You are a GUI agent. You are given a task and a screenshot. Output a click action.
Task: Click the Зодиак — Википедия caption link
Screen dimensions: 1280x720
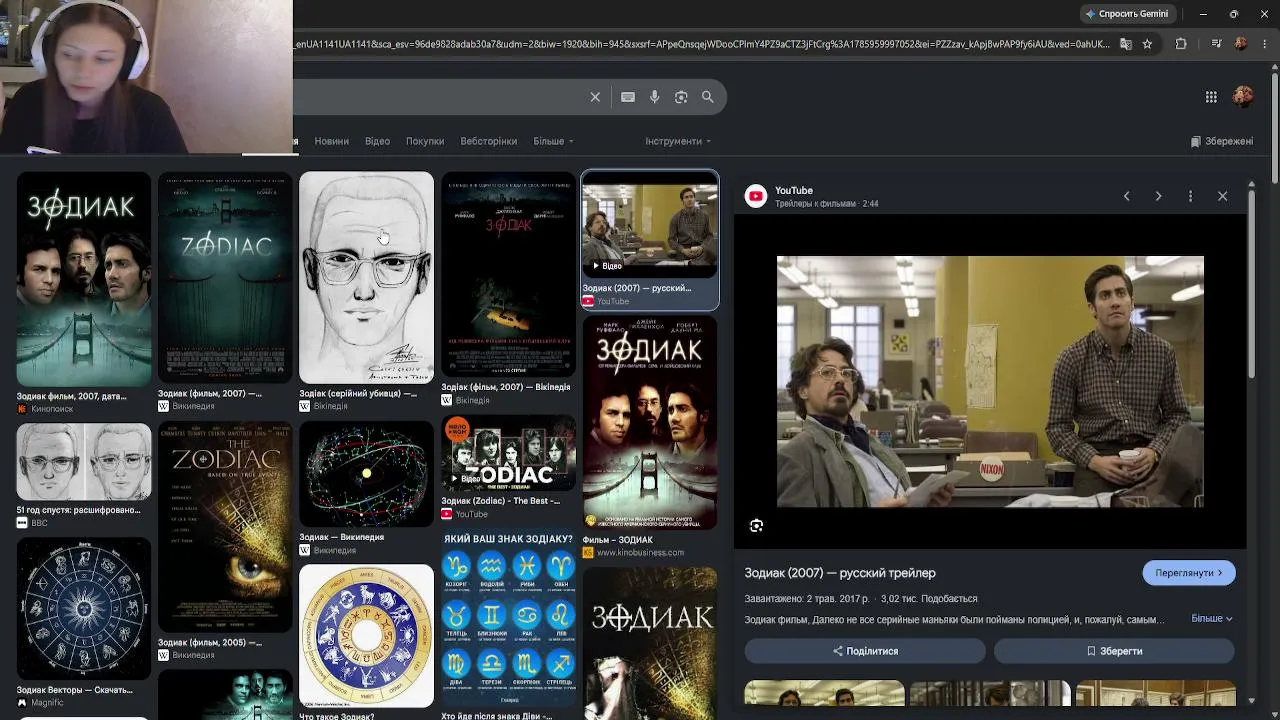point(342,538)
